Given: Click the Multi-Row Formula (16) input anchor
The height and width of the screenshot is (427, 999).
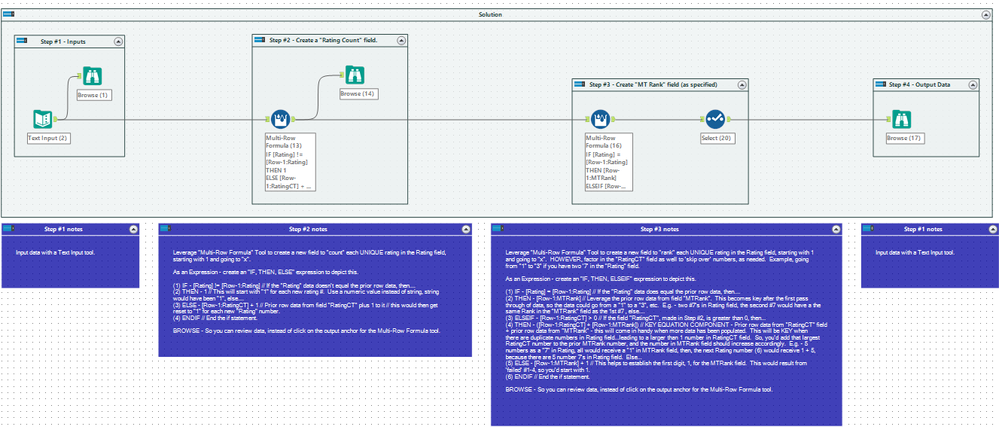Looking at the screenshot, I should click(587, 119).
